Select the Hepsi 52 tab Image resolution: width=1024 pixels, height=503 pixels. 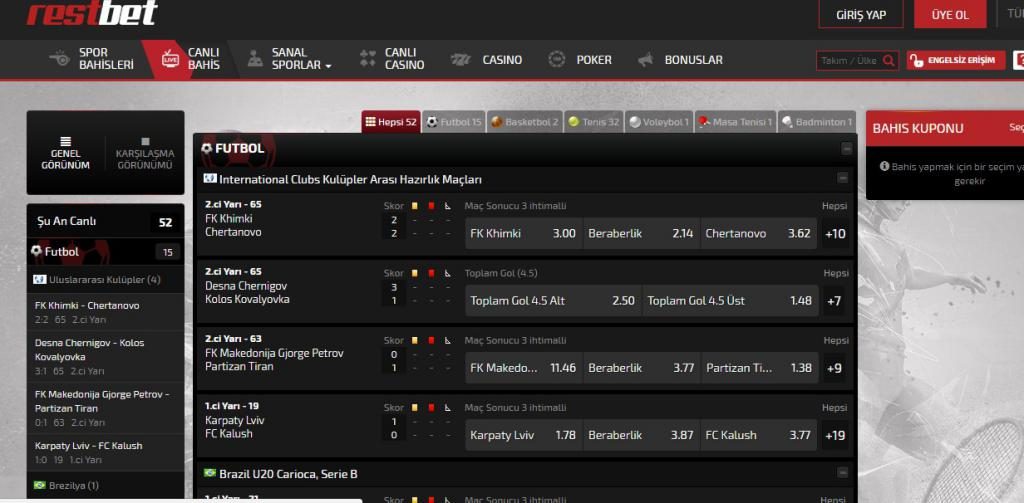(391, 122)
